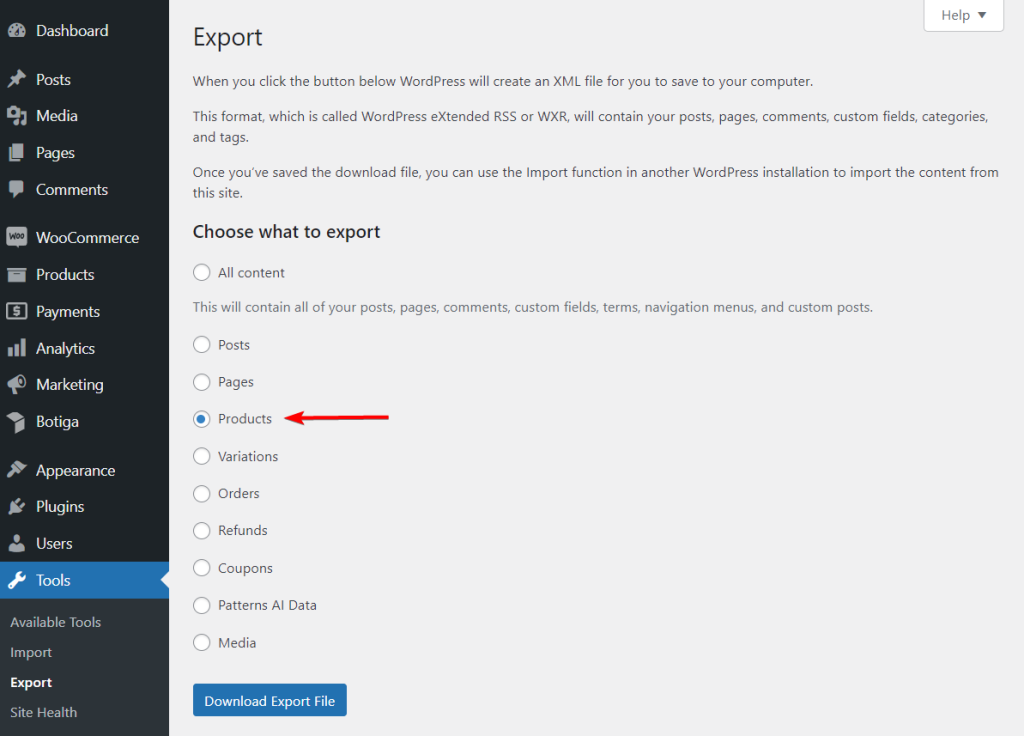Click the Dashboard gauge icon
This screenshot has width=1024, height=736.
pos(17,30)
